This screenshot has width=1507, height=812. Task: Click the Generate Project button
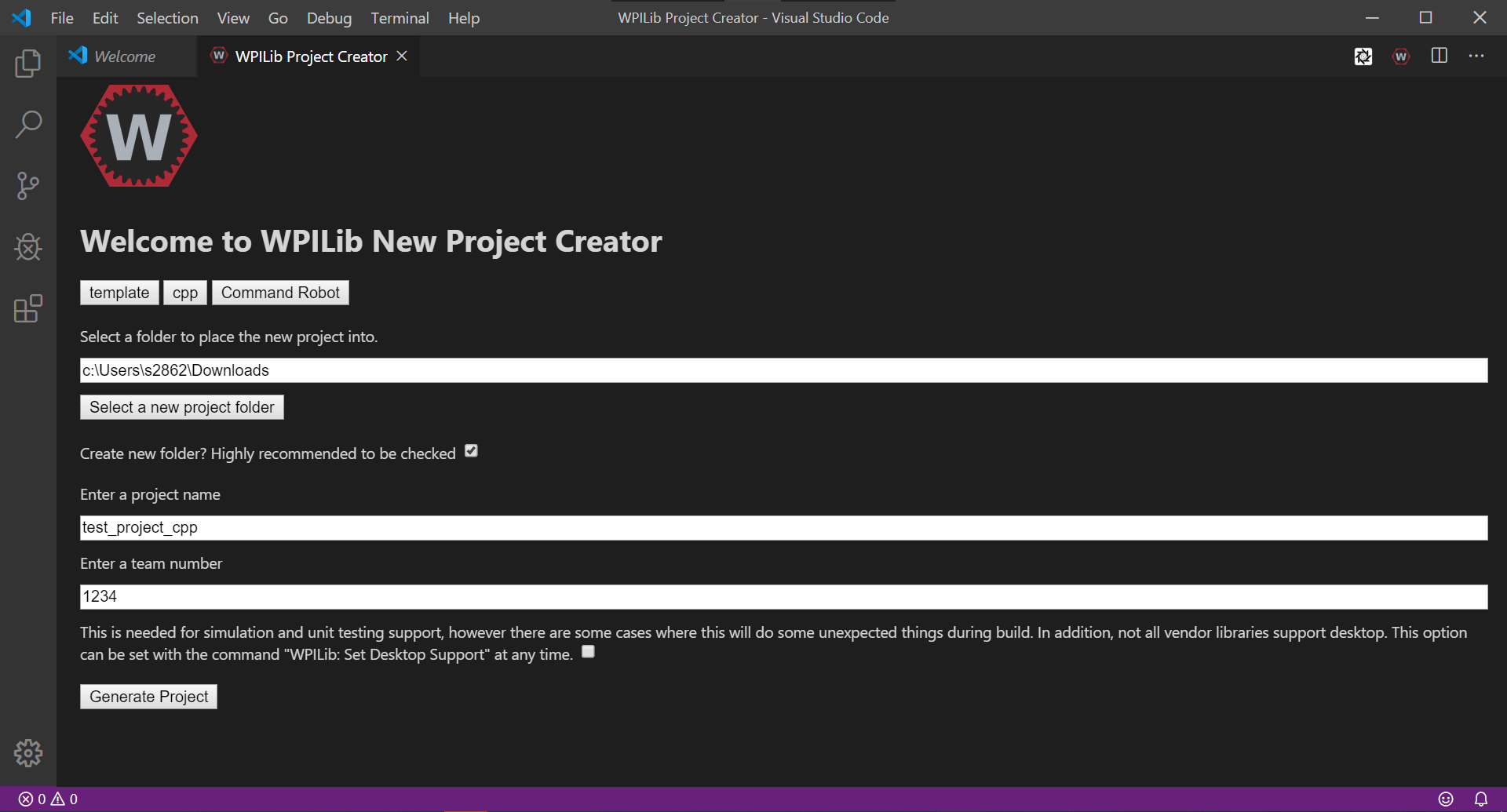(x=148, y=697)
